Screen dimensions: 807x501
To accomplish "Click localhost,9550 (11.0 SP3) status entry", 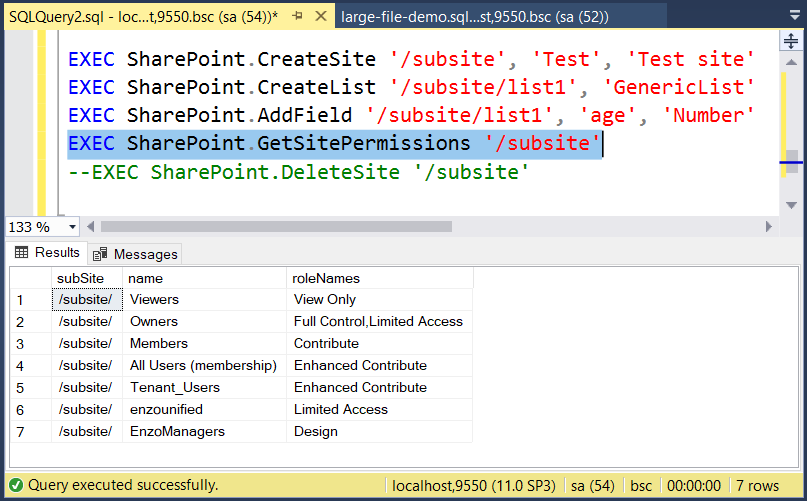I will [474, 486].
